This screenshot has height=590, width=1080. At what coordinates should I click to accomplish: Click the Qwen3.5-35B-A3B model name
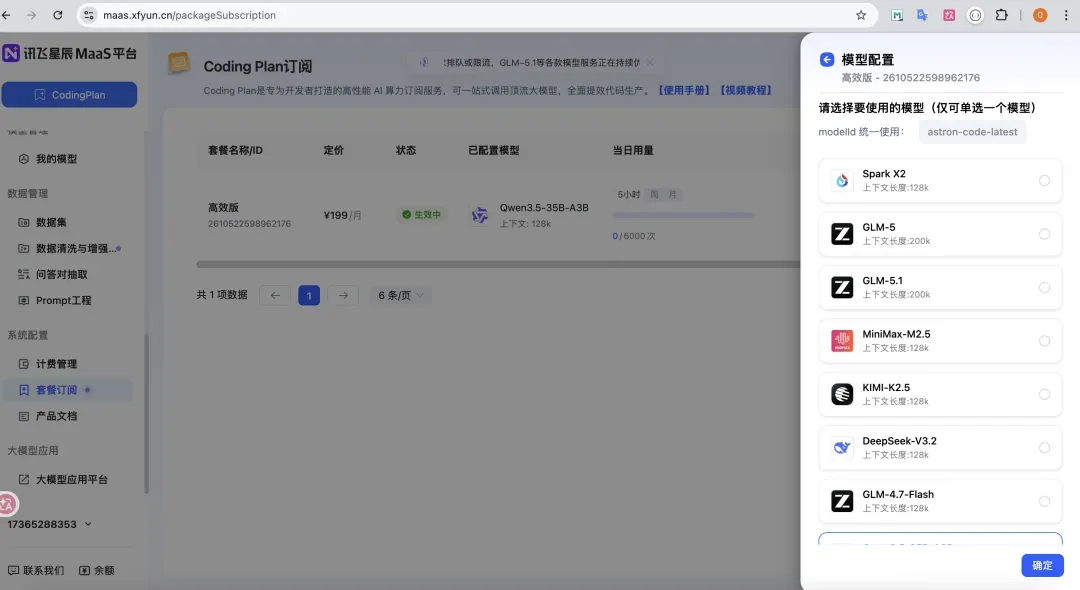tap(544, 208)
